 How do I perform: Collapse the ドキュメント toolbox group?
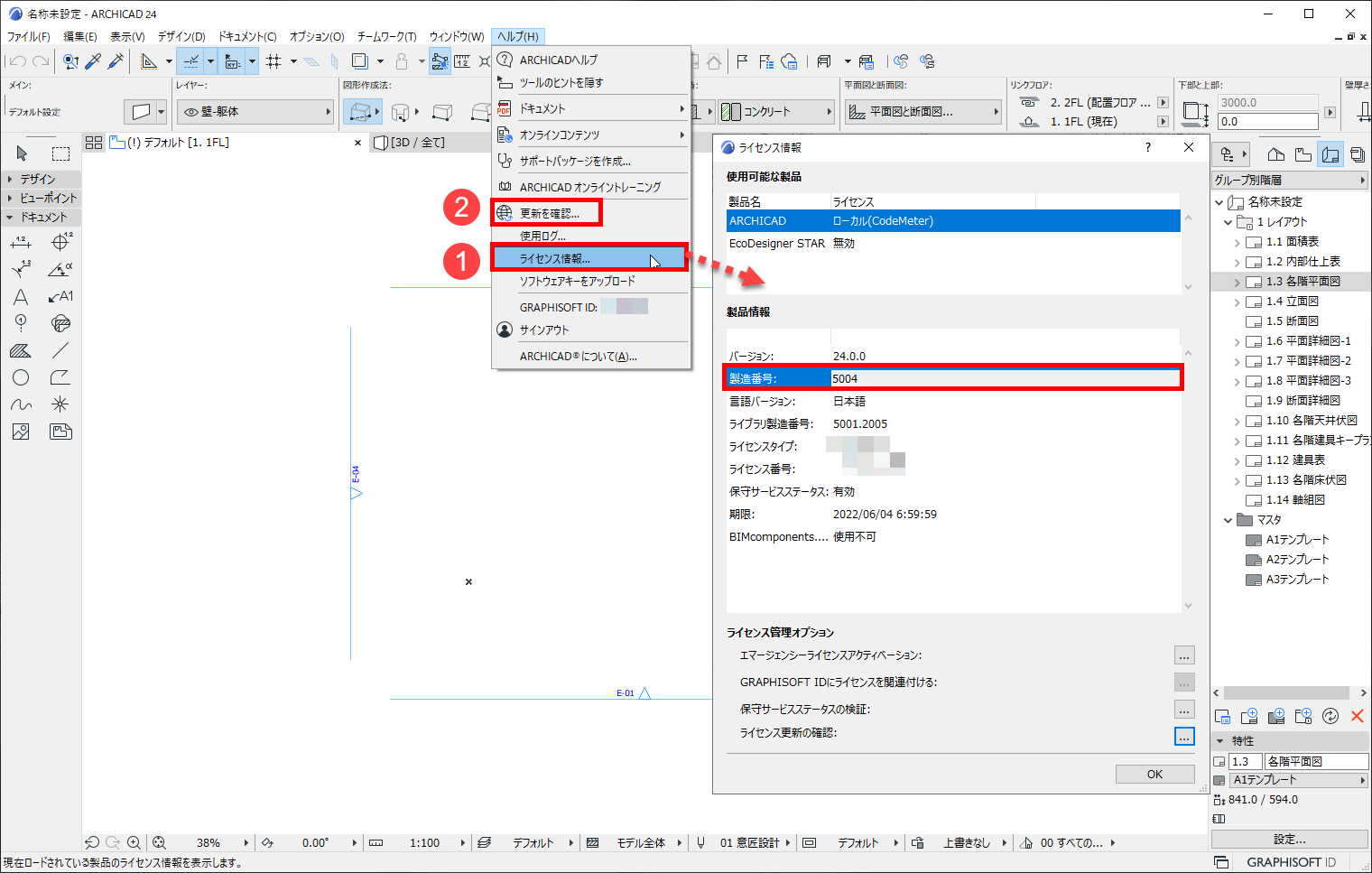tap(42, 217)
